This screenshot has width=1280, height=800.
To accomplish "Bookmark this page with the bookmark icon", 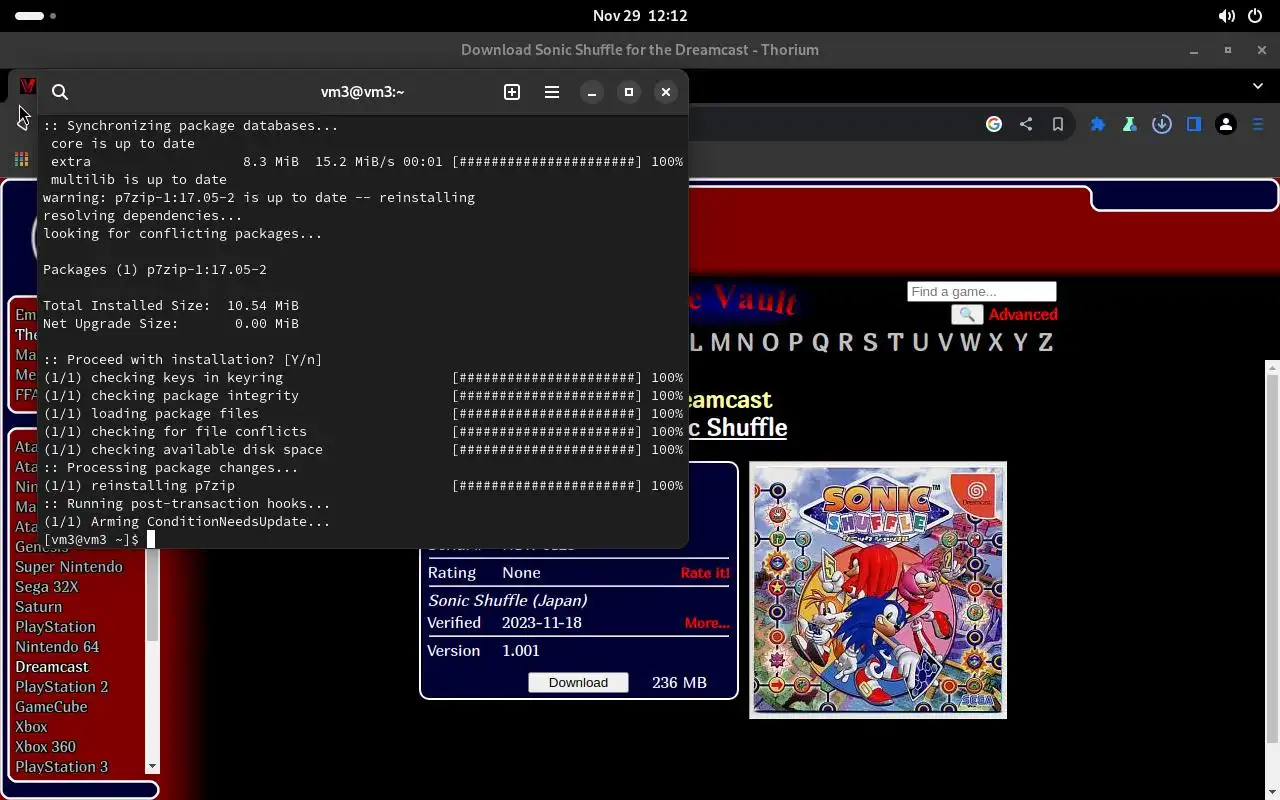I will [x=1058, y=124].
